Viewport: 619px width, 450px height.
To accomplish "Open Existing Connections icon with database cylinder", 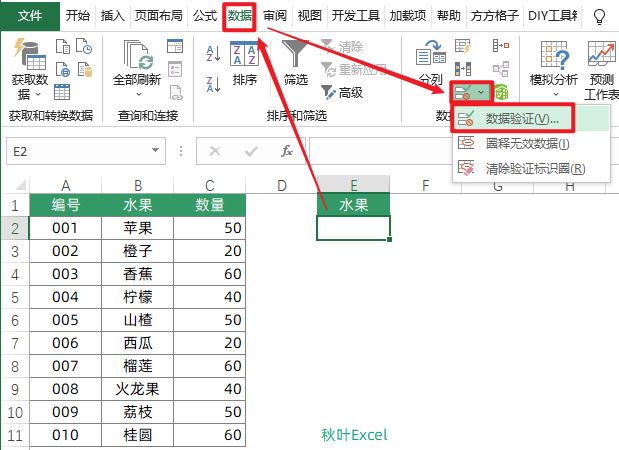I will click(x=84, y=69).
